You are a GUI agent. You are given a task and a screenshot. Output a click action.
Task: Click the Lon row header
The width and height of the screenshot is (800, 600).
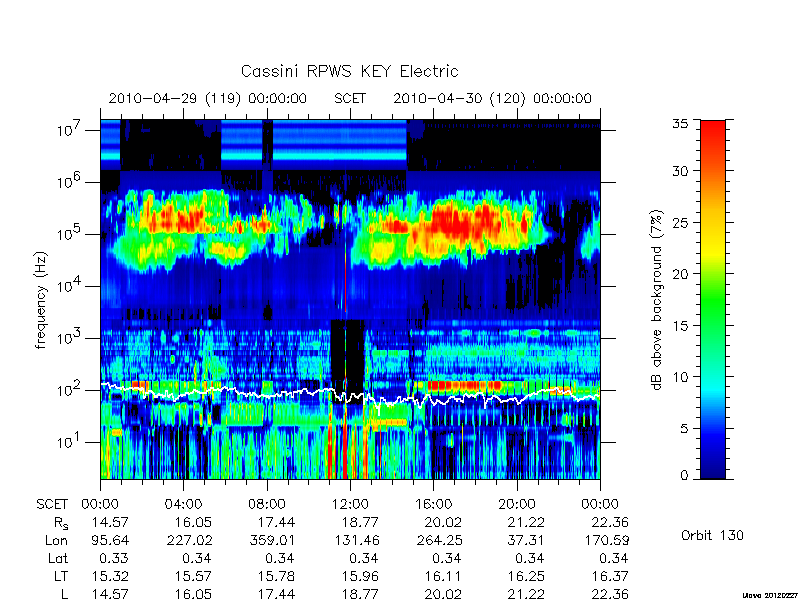[56, 540]
